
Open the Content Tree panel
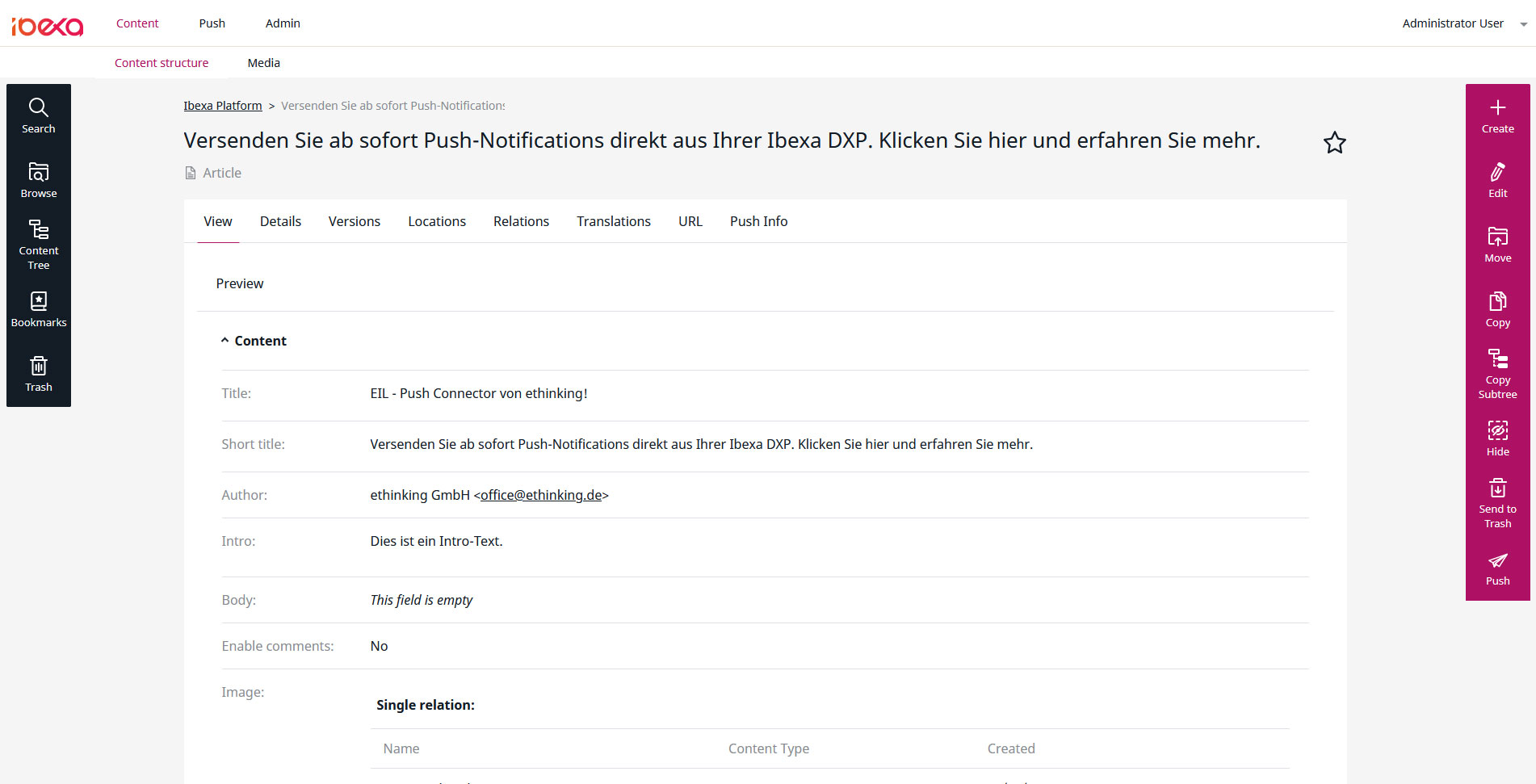tap(39, 245)
